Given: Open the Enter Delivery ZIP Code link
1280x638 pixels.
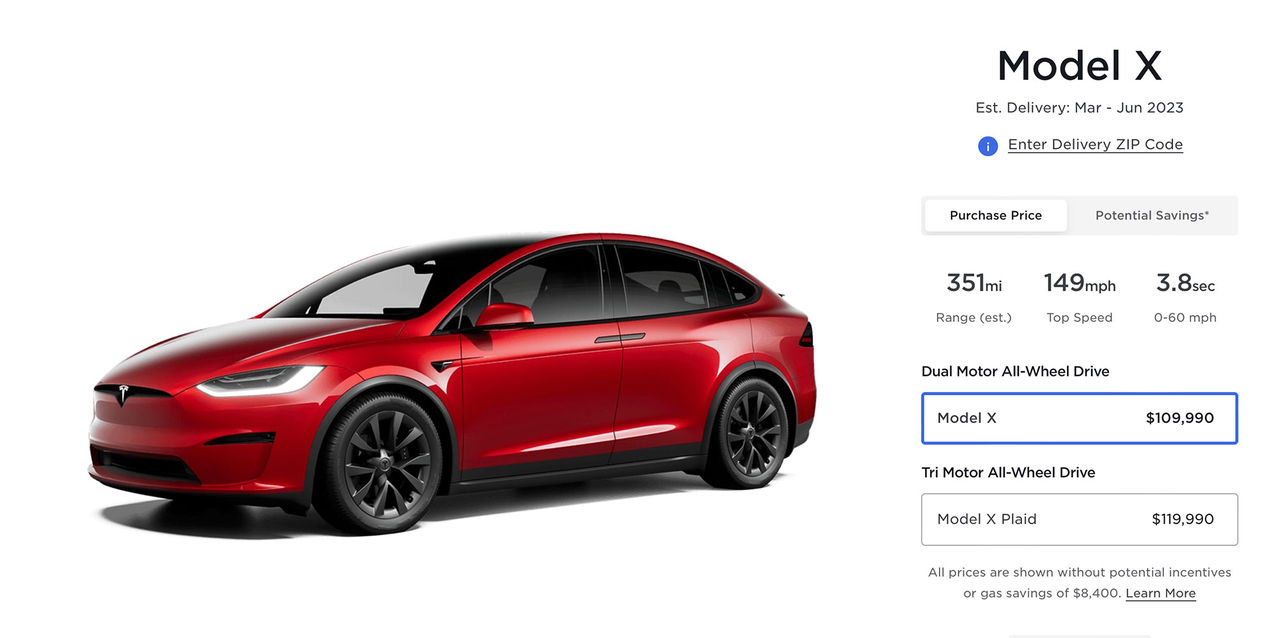Looking at the screenshot, I should coord(1095,145).
